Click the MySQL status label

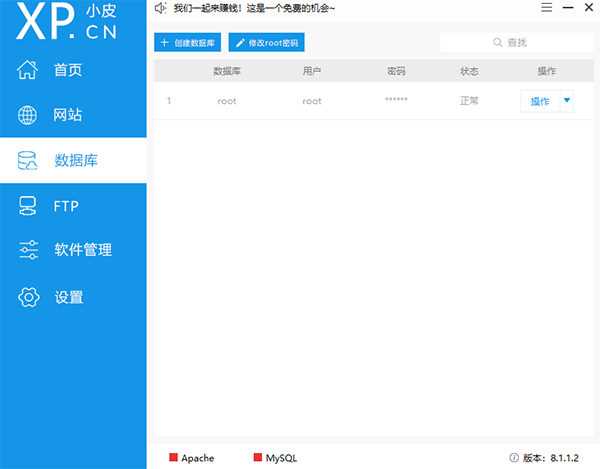pyautogui.click(x=281, y=458)
